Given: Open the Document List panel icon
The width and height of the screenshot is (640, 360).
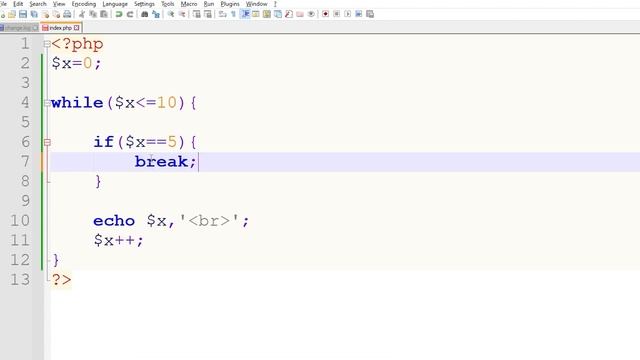Looking at the screenshot, I should pyautogui.click(x=278, y=14).
